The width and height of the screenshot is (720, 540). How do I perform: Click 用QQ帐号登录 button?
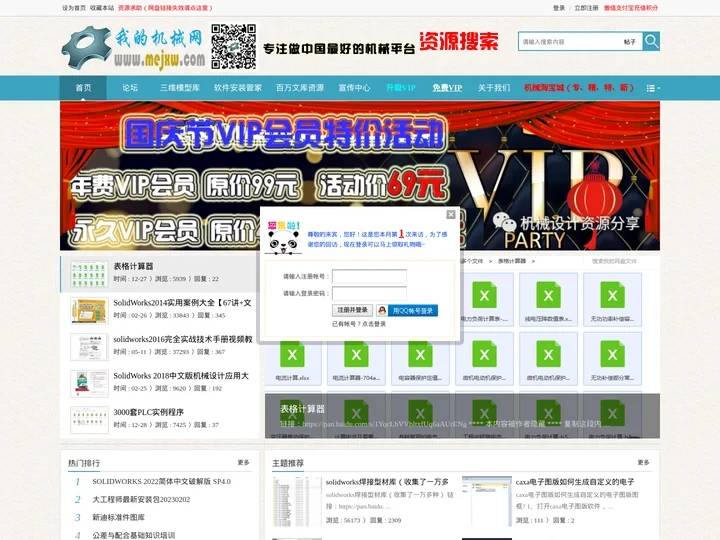point(413,311)
